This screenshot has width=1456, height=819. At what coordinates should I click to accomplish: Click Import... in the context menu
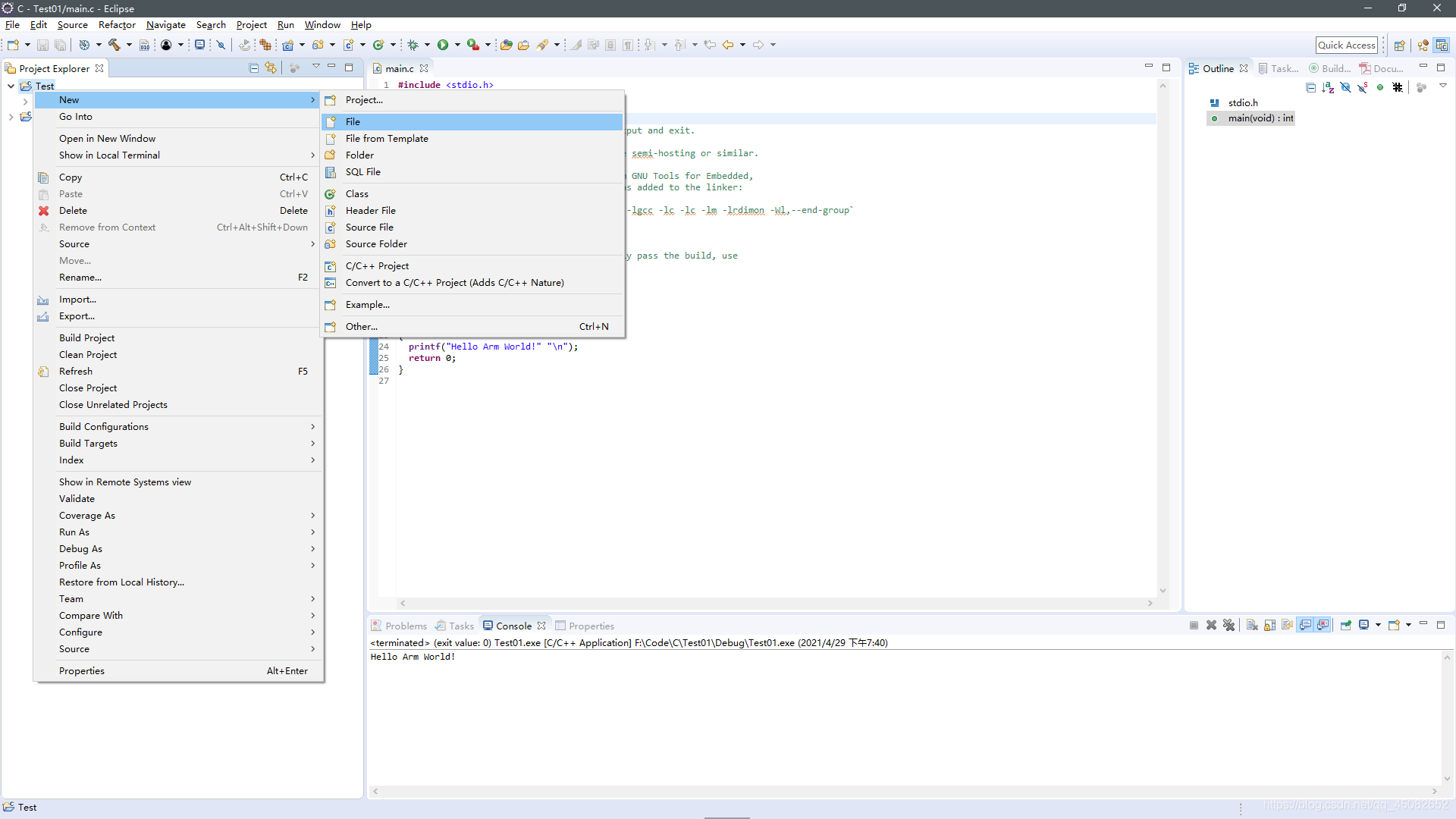179,299
